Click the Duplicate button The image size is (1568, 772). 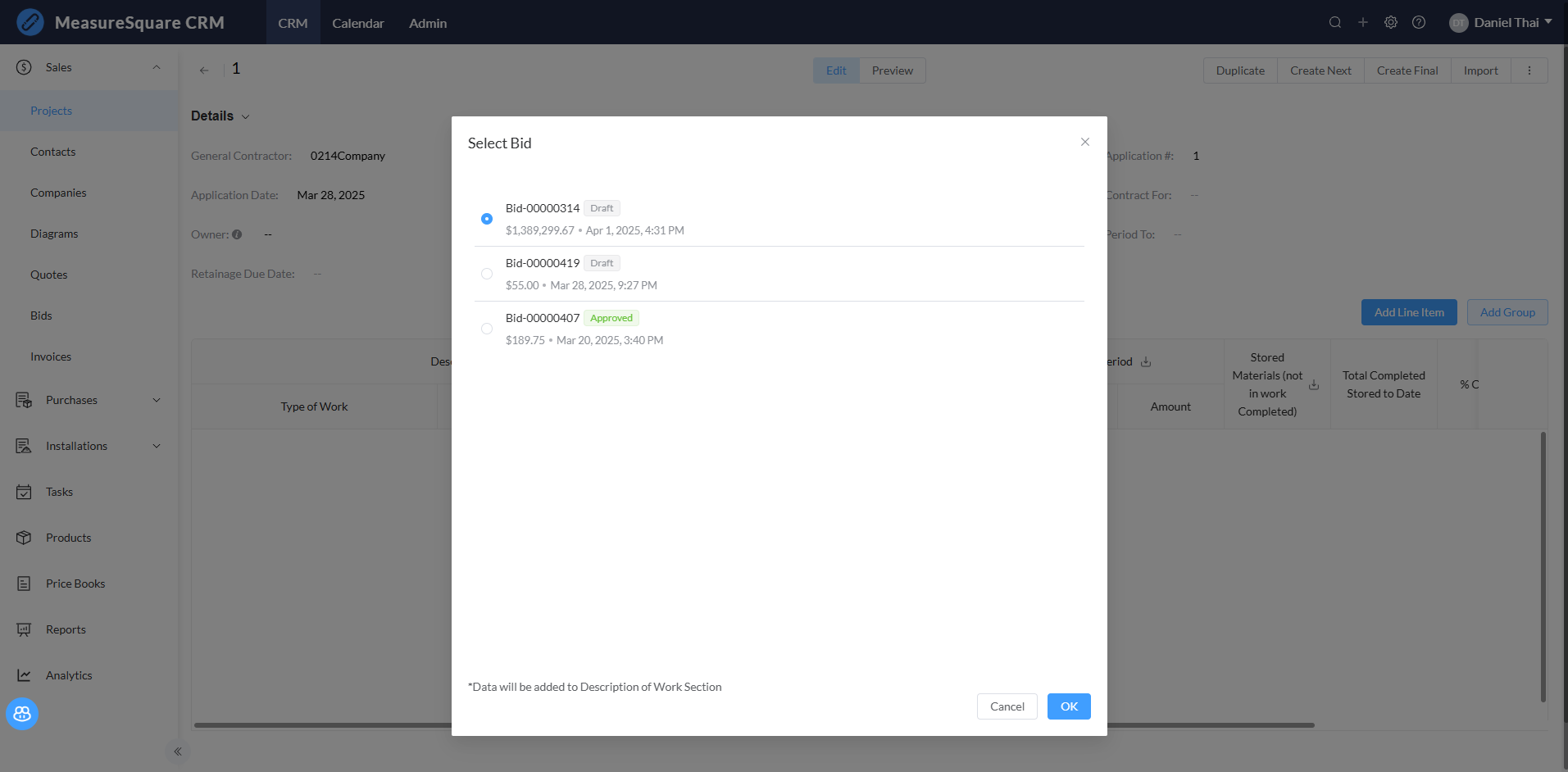[1240, 70]
